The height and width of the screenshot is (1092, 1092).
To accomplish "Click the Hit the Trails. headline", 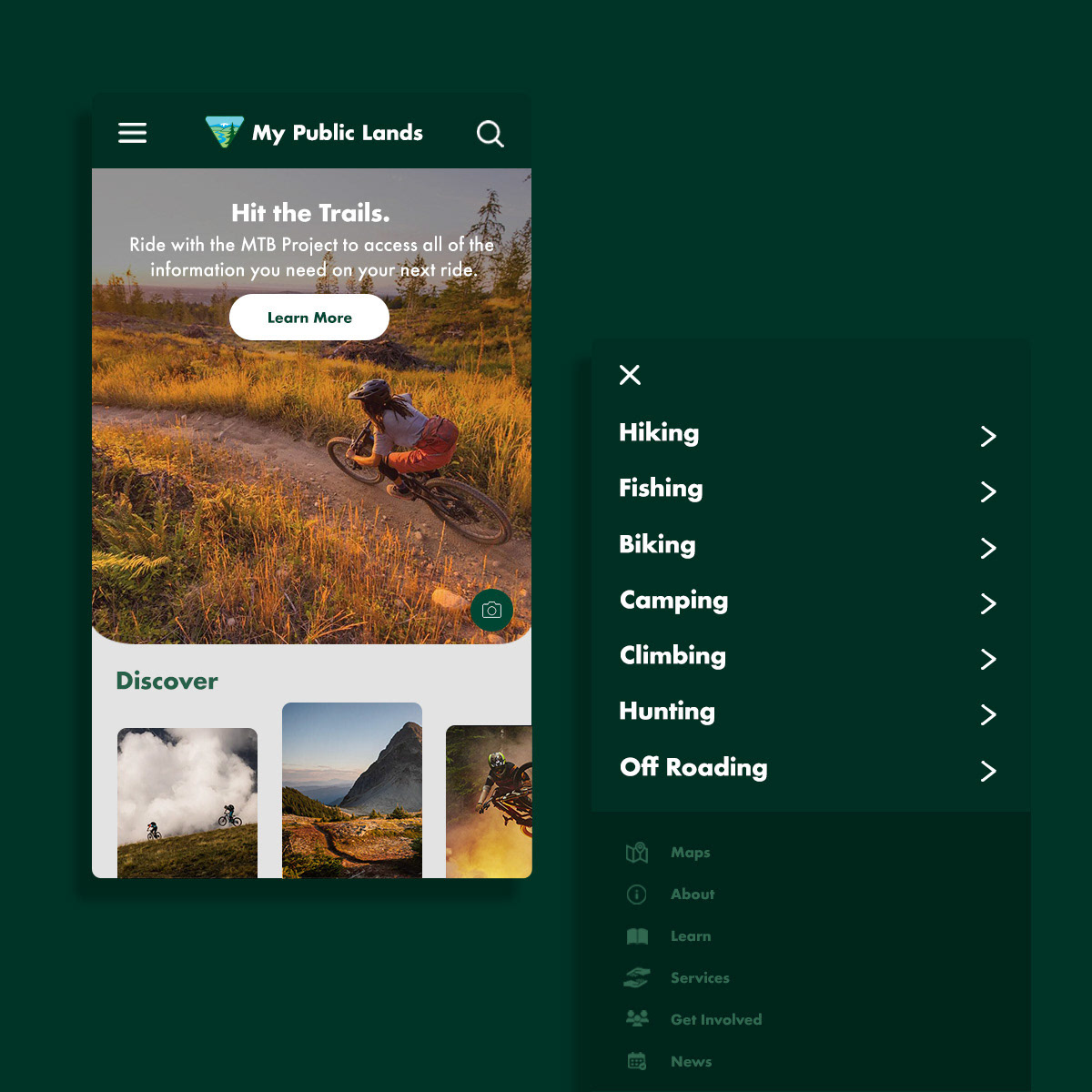I will (310, 213).
